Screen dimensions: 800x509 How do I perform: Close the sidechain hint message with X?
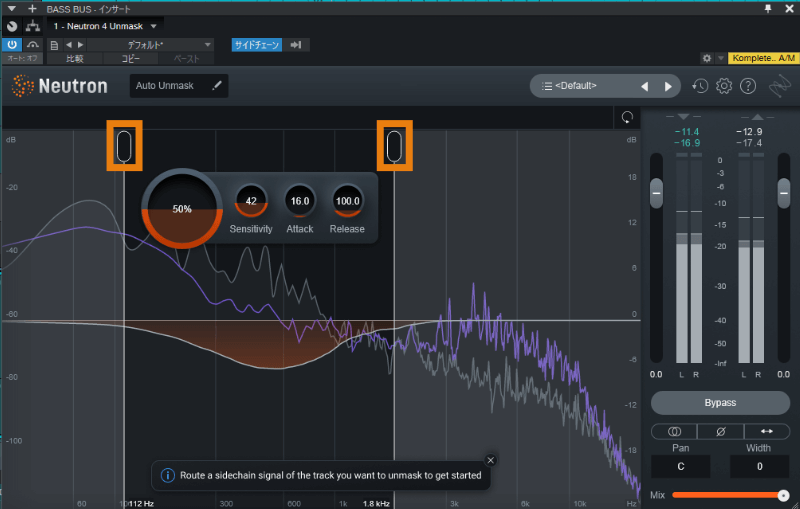coord(491,460)
